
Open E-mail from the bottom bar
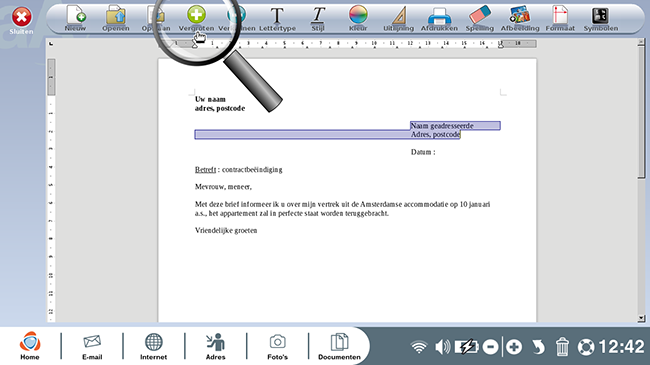[92, 346]
